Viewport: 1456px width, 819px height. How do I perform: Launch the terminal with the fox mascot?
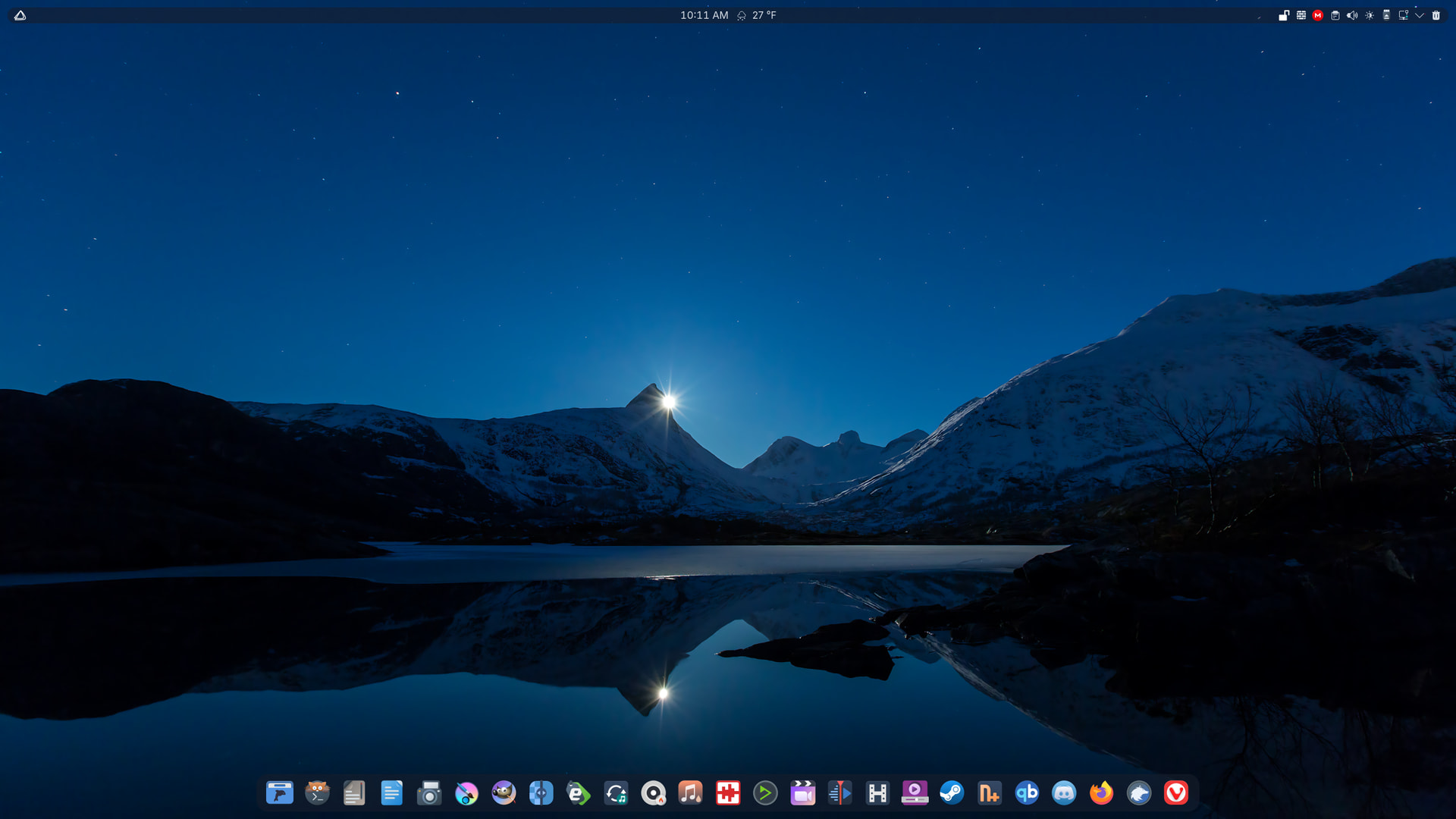[317, 793]
